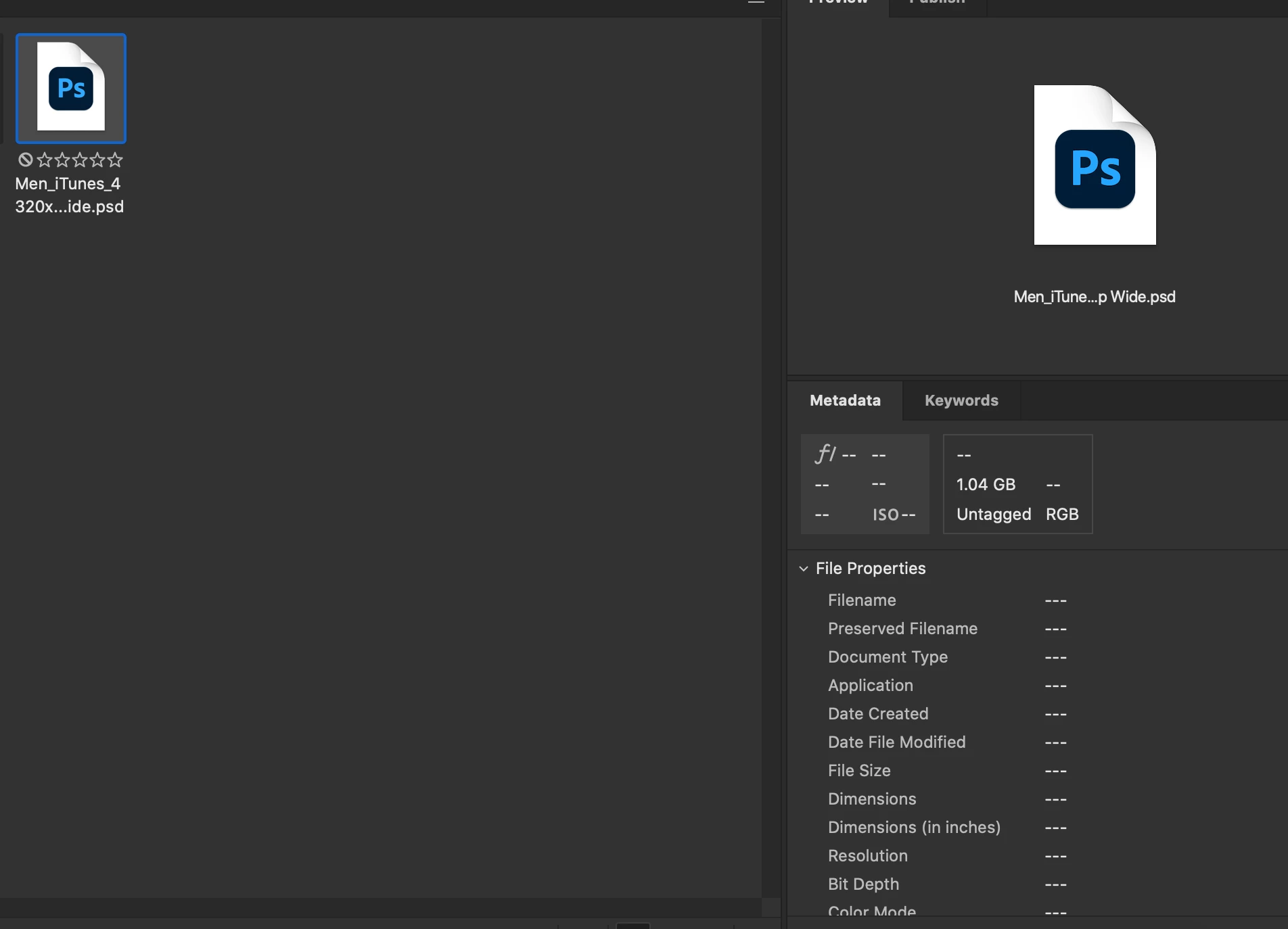This screenshot has height=929, width=1288.
Task: Click the Men_iTunes_4 320x...ide.psd filename label
Action: [70, 195]
